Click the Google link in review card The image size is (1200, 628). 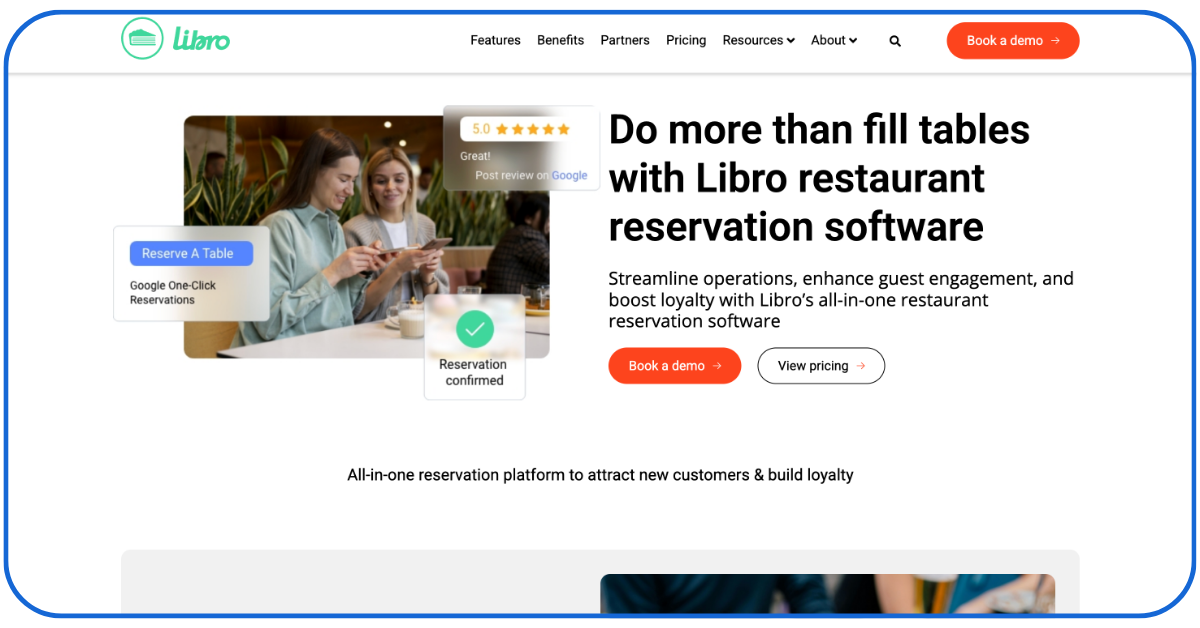[569, 175]
